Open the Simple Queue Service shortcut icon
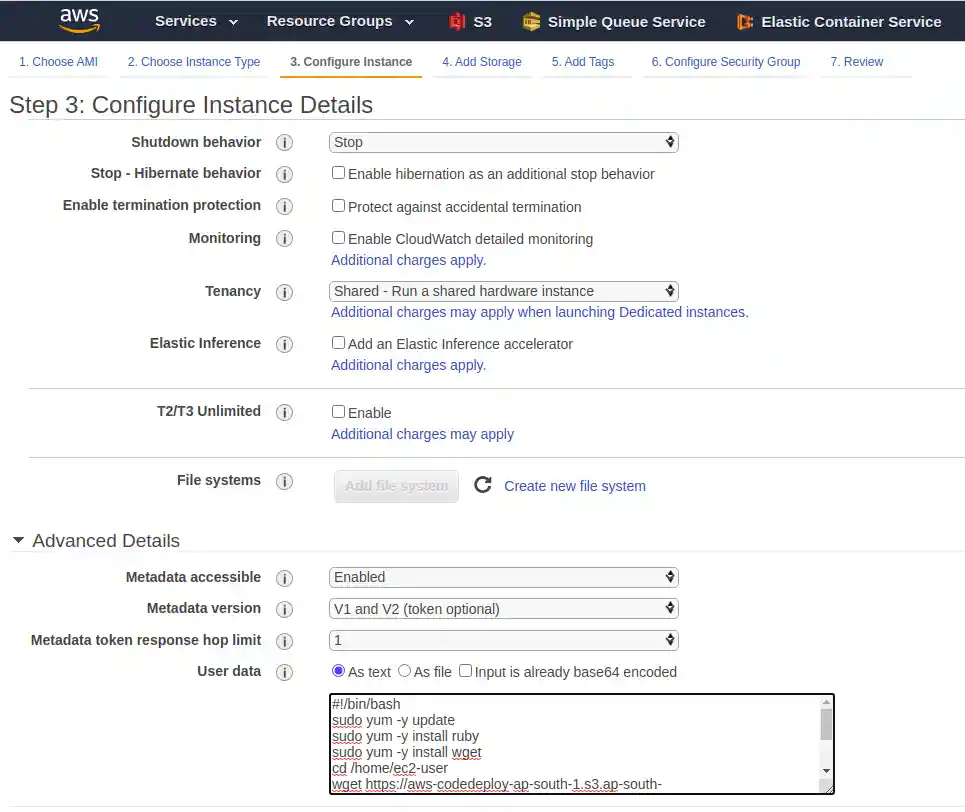965x812 pixels. 531,22
